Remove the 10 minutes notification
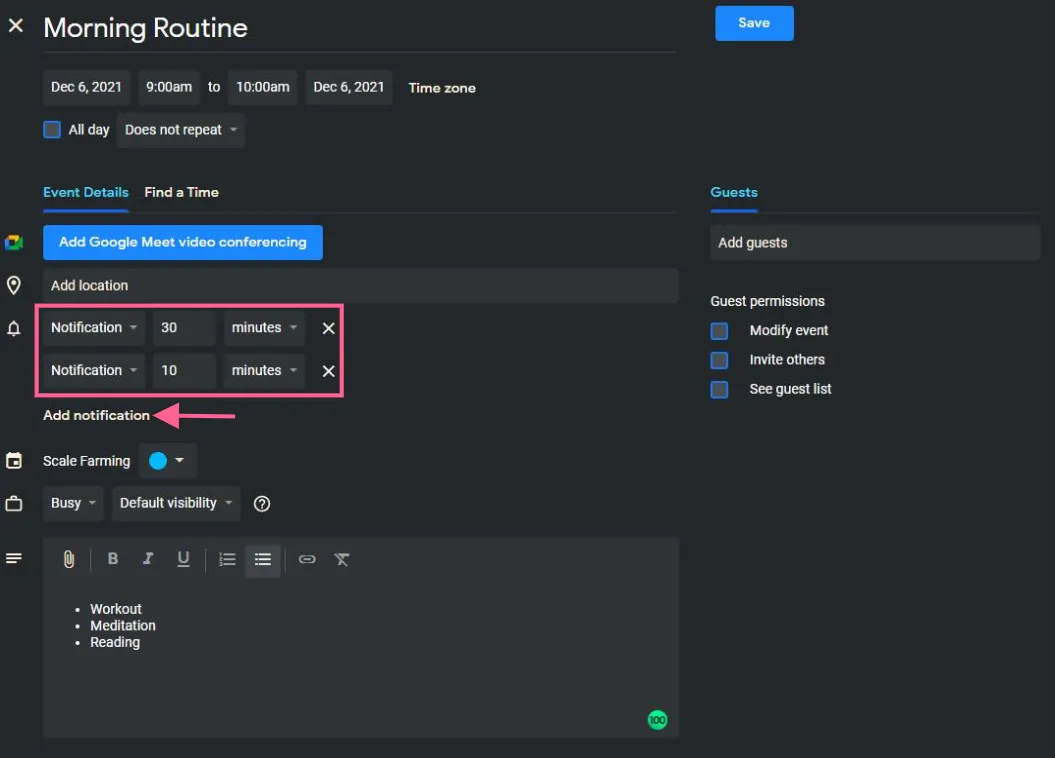Screen dimensions: 1055x758 pyautogui.click(x=328, y=371)
